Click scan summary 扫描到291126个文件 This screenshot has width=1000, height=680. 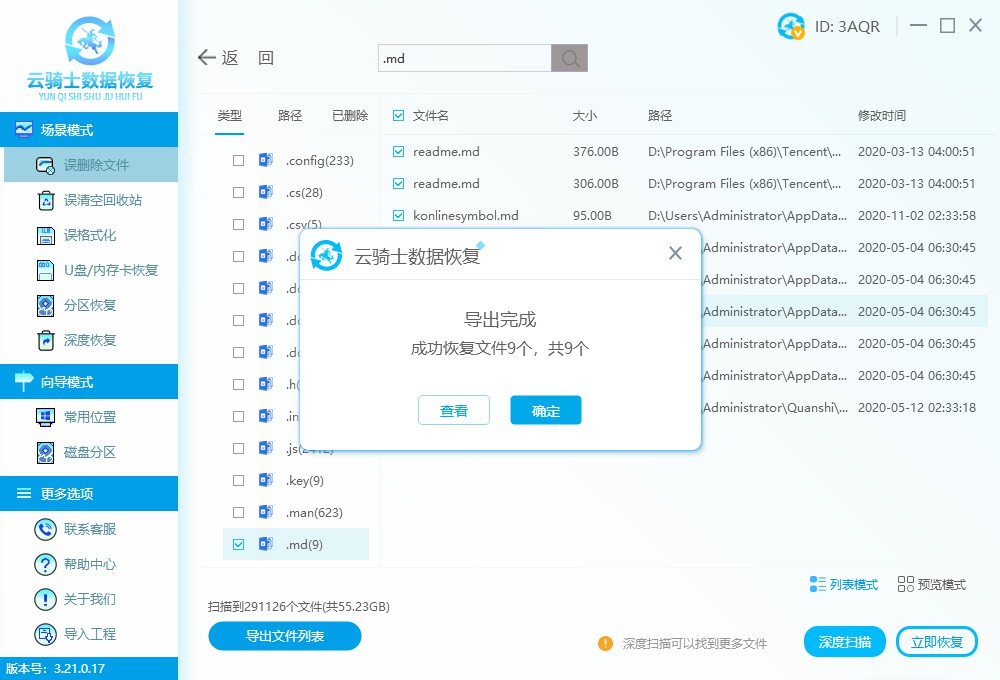[x=298, y=607]
